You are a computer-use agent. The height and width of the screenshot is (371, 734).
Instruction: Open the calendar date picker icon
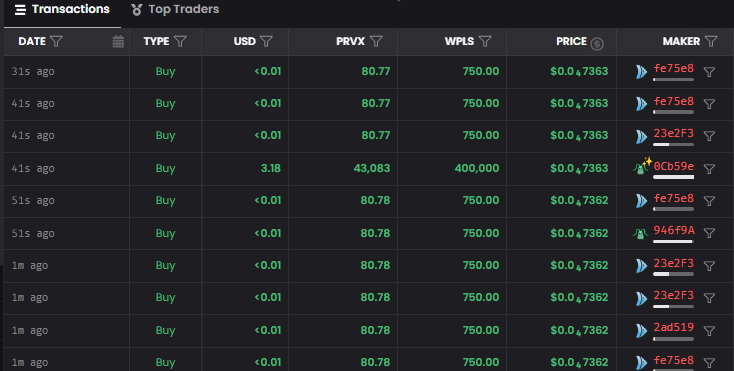point(118,41)
